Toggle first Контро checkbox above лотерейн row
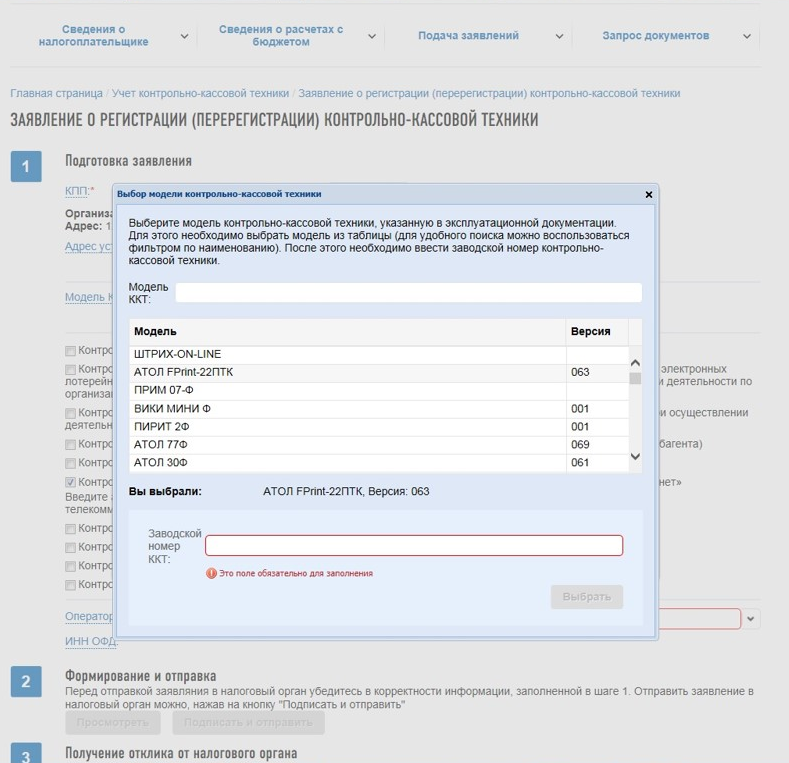This screenshot has height=763, width=789. coord(70,351)
